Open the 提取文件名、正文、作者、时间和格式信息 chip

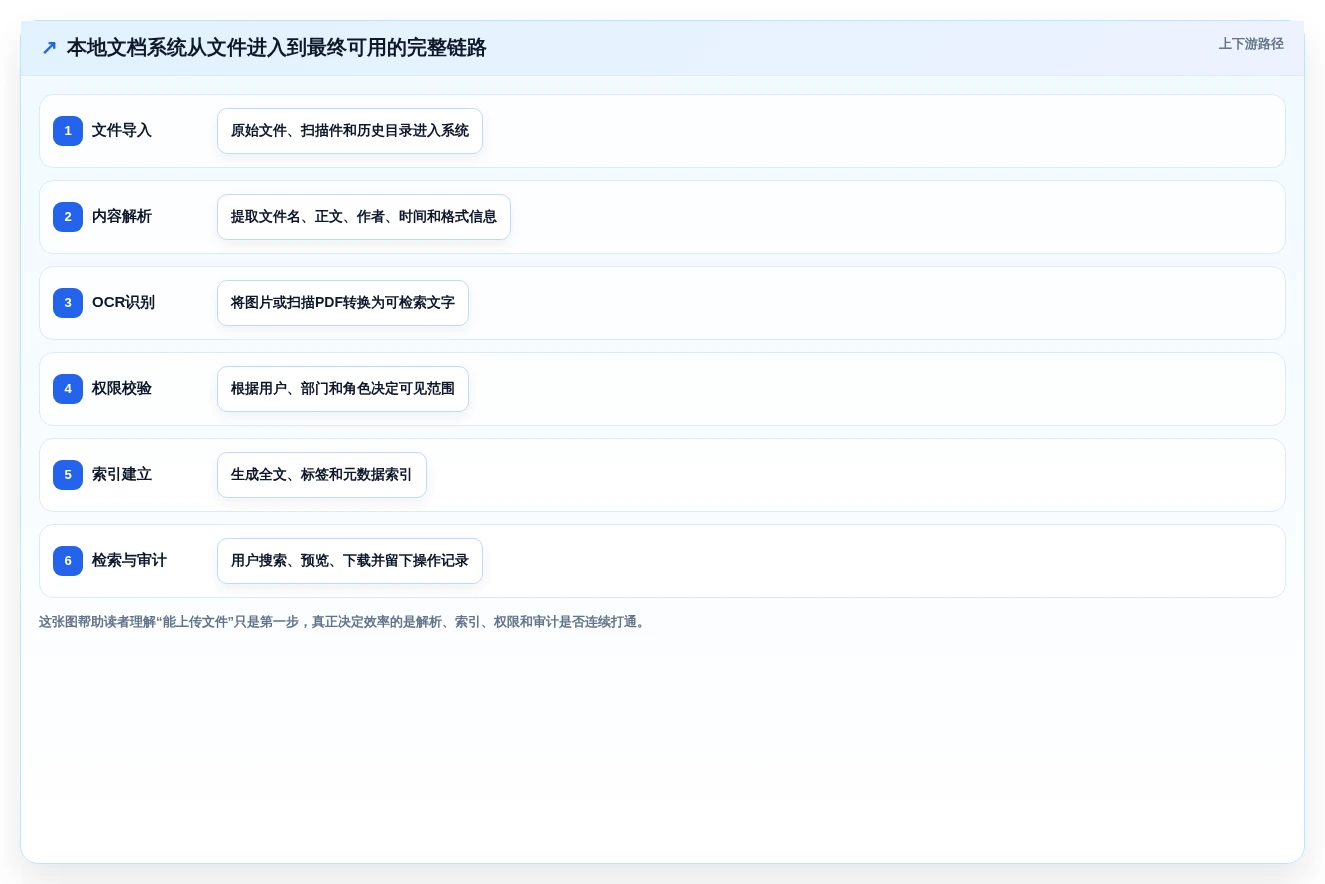pyautogui.click(x=364, y=217)
